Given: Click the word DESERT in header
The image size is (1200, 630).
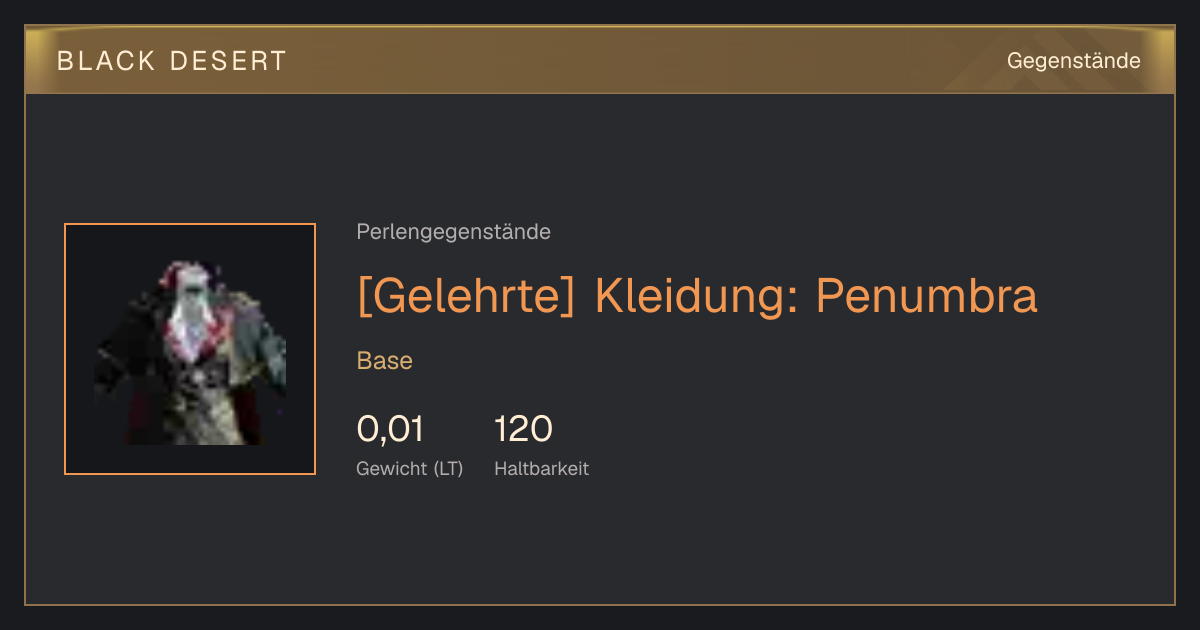Looking at the screenshot, I should coord(228,61).
